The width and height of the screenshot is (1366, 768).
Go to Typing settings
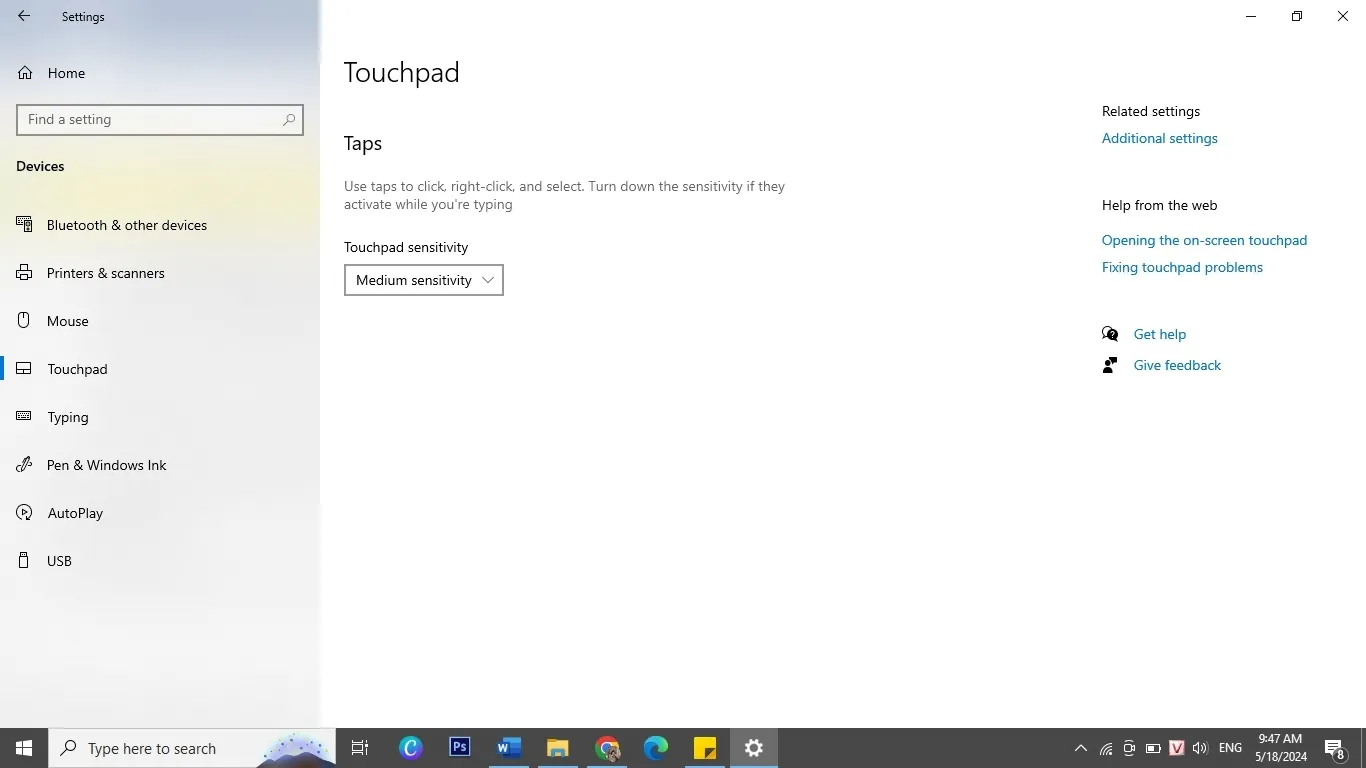[68, 417]
